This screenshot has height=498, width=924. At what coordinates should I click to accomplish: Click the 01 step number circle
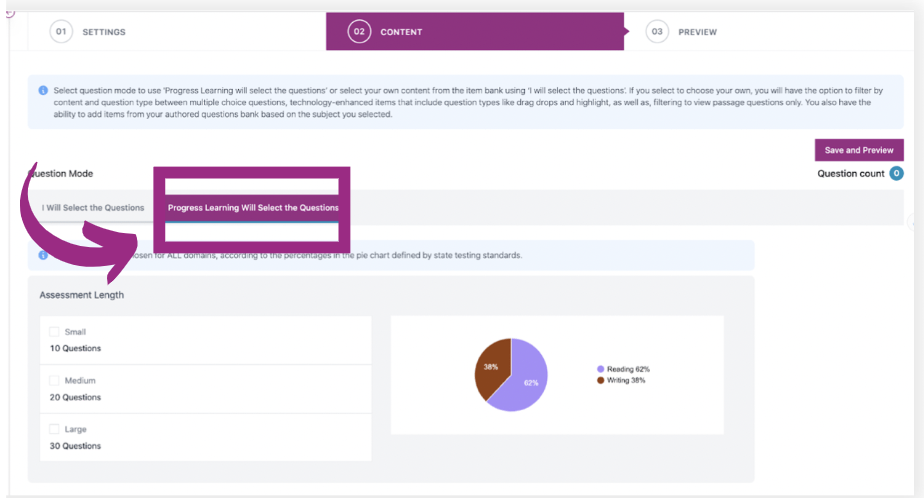coord(62,32)
